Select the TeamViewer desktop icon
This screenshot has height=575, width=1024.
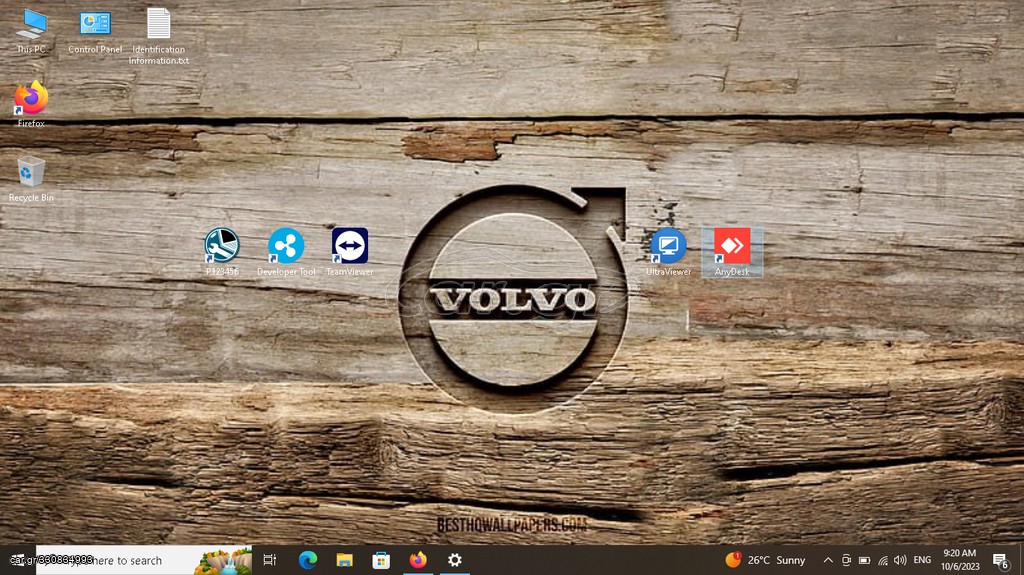click(x=349, y=252)
